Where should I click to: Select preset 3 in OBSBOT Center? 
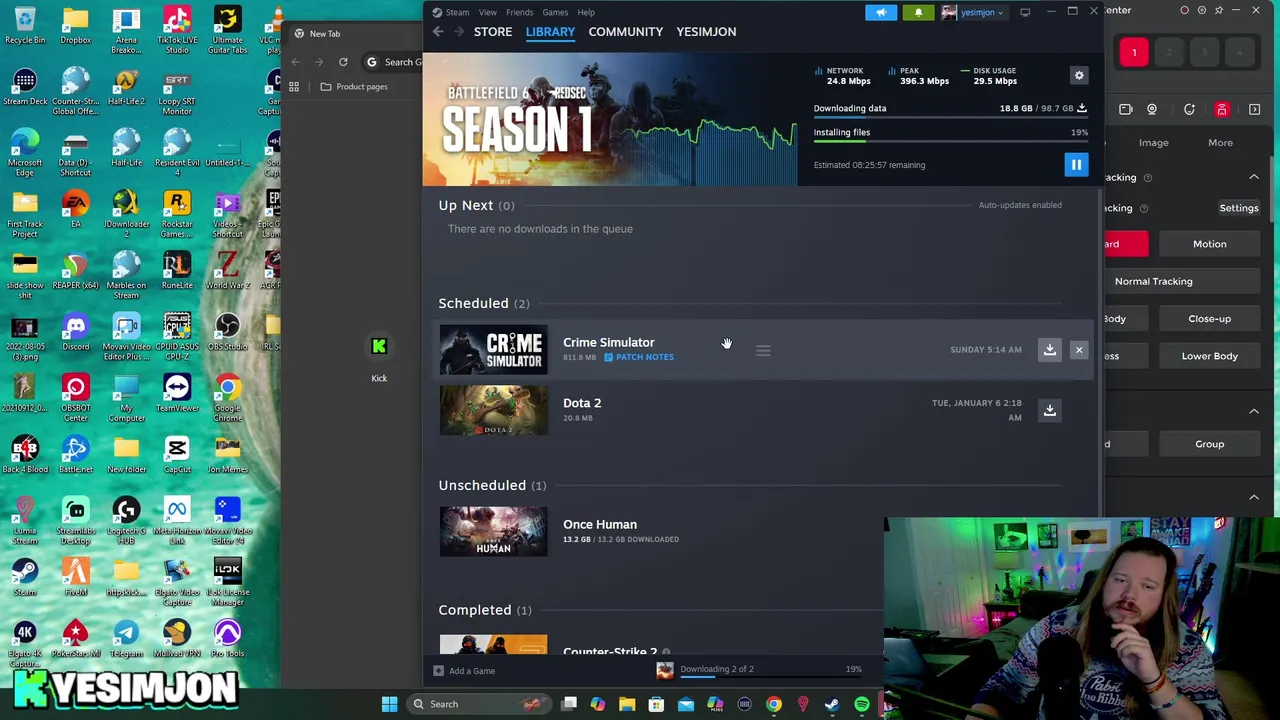click(1204, 52)
